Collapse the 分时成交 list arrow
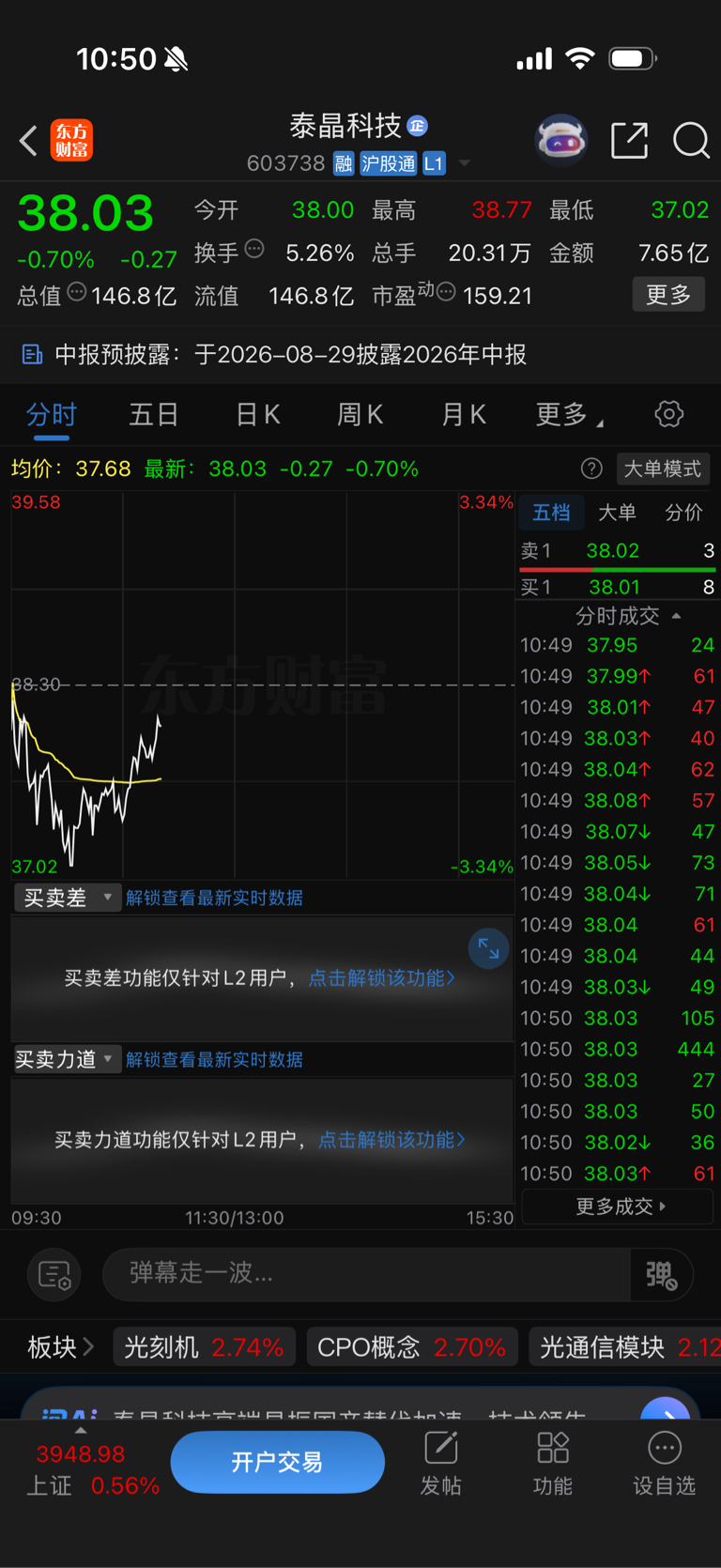This screenshot has width=721, height=1568. 676,616
